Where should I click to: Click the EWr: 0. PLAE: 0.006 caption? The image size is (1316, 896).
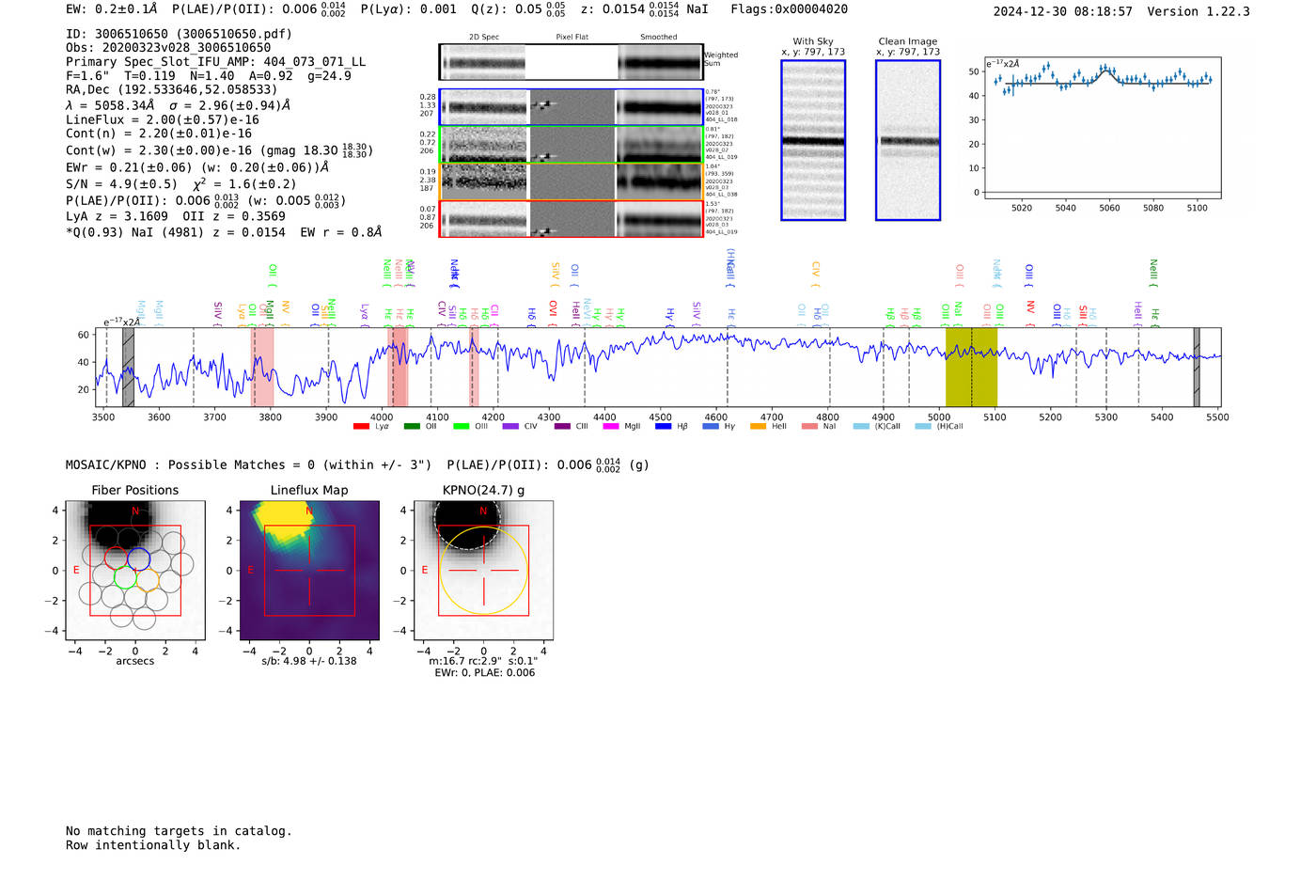click(484, 673)
